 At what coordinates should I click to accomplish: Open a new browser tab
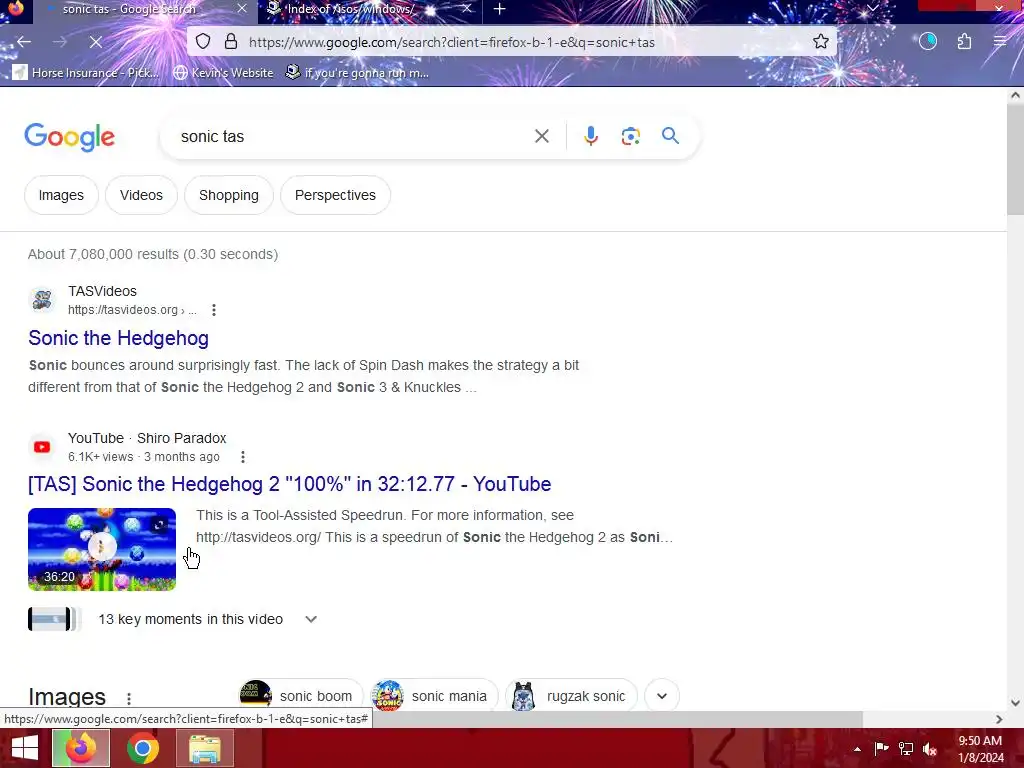(500, 9)
